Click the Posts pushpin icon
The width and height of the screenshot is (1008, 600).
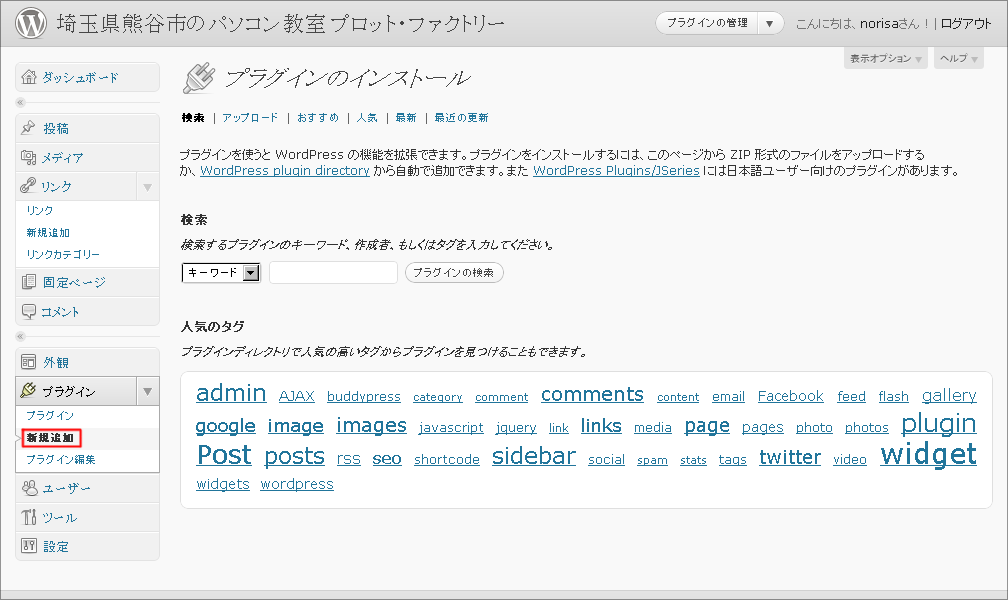click(x=28, y=128)
